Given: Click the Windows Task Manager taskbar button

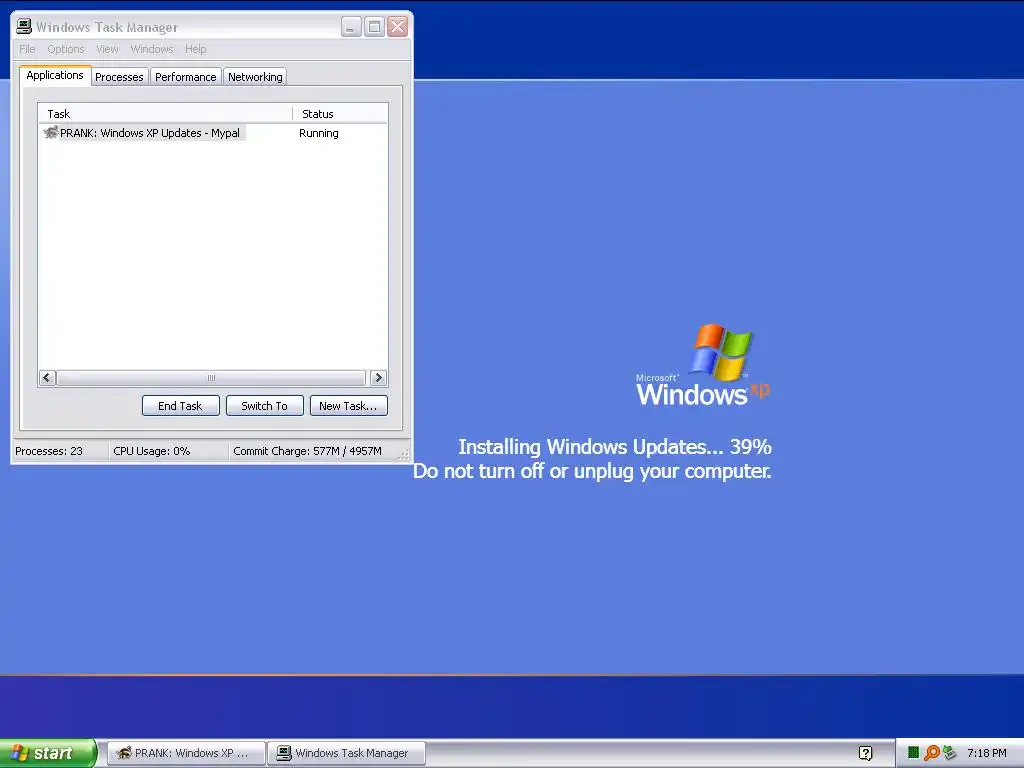Looking at the screenshot, I should 346,753.
